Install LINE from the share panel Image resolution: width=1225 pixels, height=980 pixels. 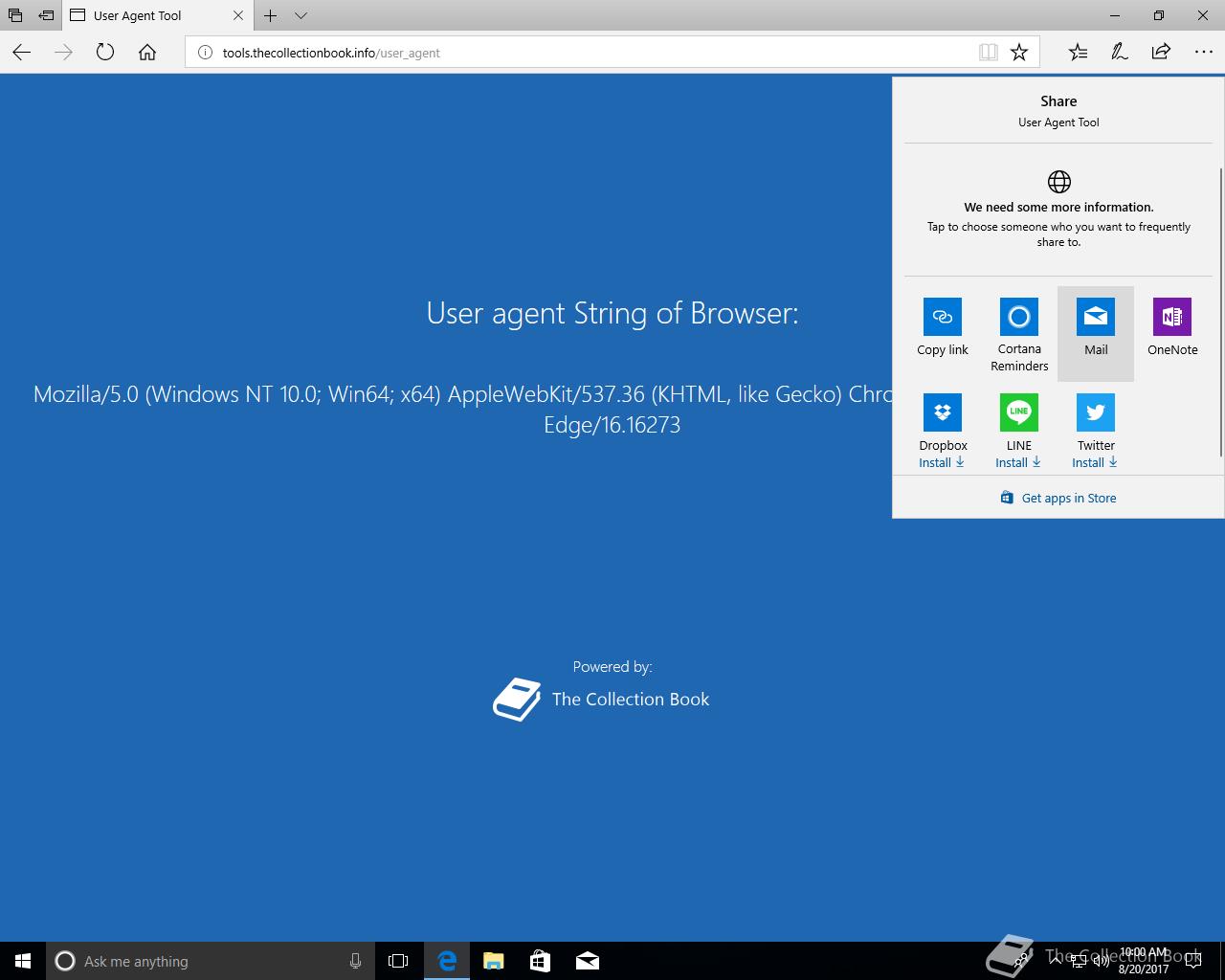pos(1018,462)
